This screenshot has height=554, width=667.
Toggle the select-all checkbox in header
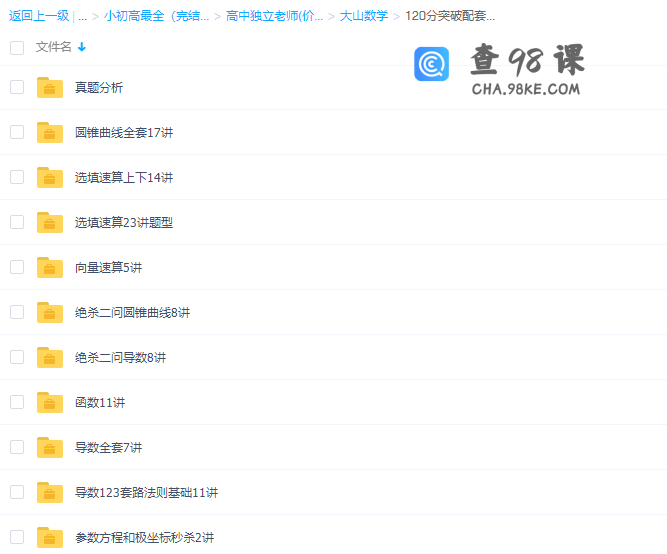click(x=17, y=47)
